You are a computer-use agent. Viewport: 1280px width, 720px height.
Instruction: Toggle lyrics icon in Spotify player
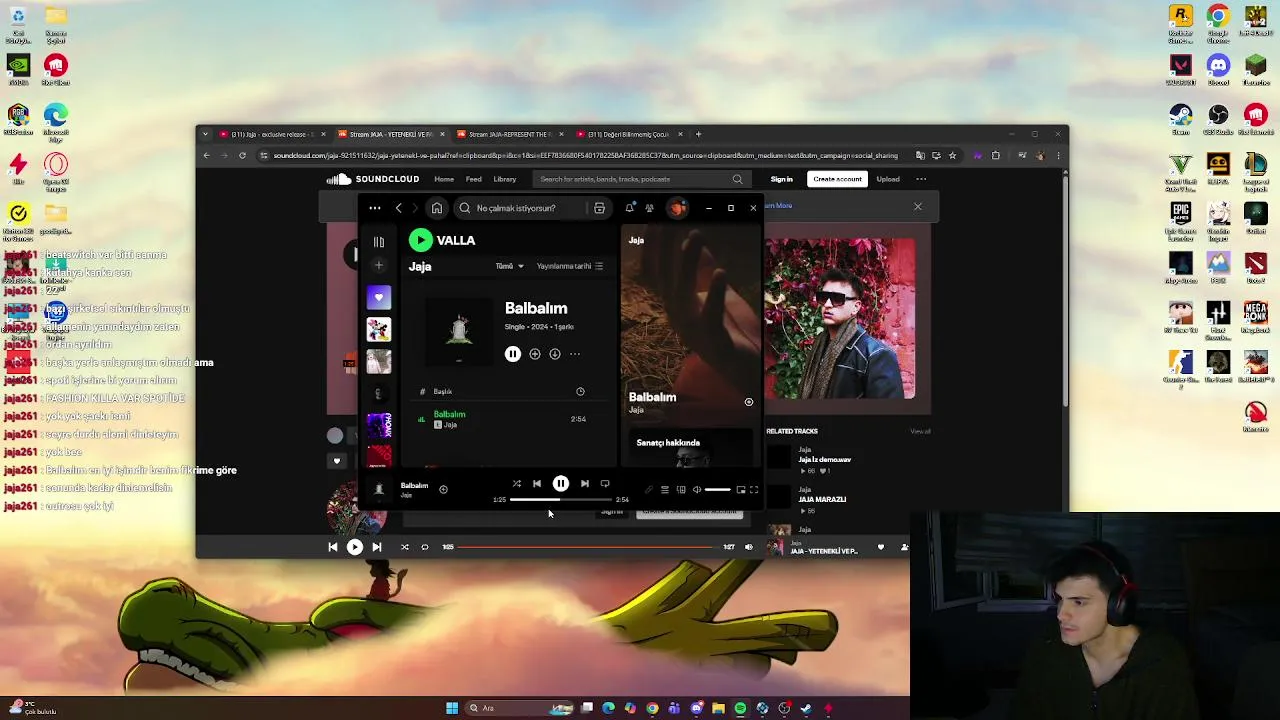649,490
